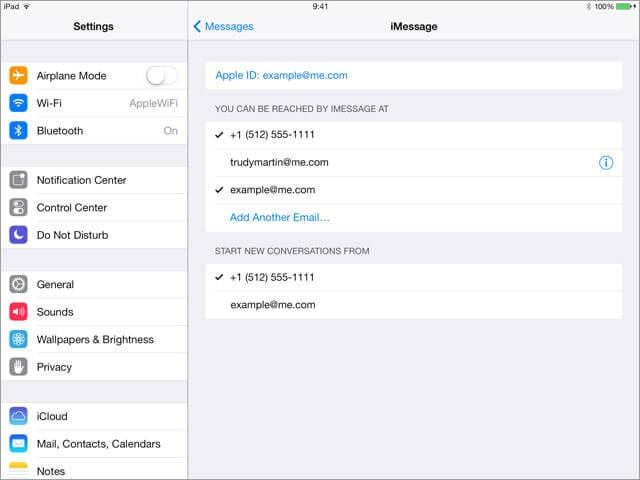Tap the 9:41 clock in status bar

coord(320,7)
